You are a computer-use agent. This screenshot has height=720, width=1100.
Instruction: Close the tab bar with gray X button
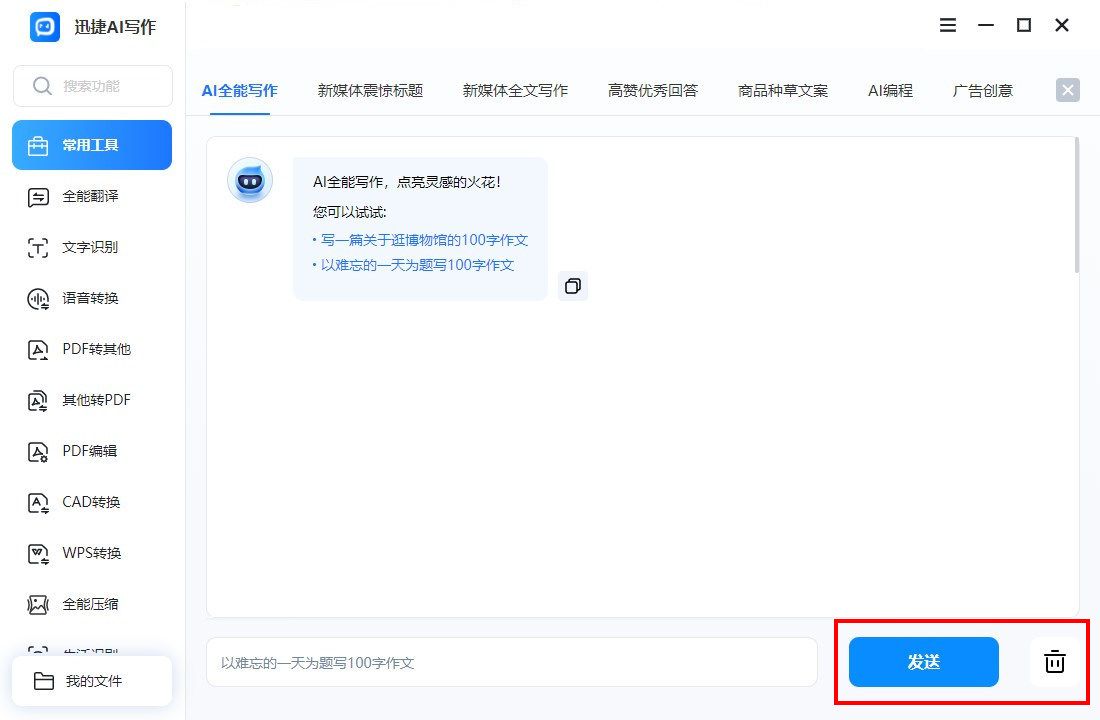tap(1068, 90)
